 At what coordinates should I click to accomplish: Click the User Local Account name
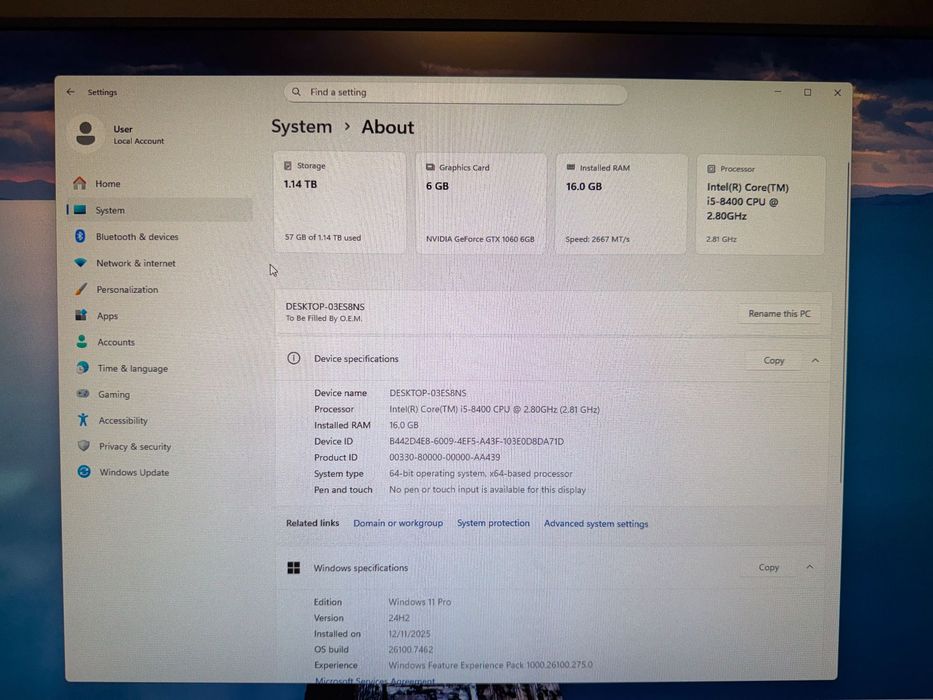123,129
